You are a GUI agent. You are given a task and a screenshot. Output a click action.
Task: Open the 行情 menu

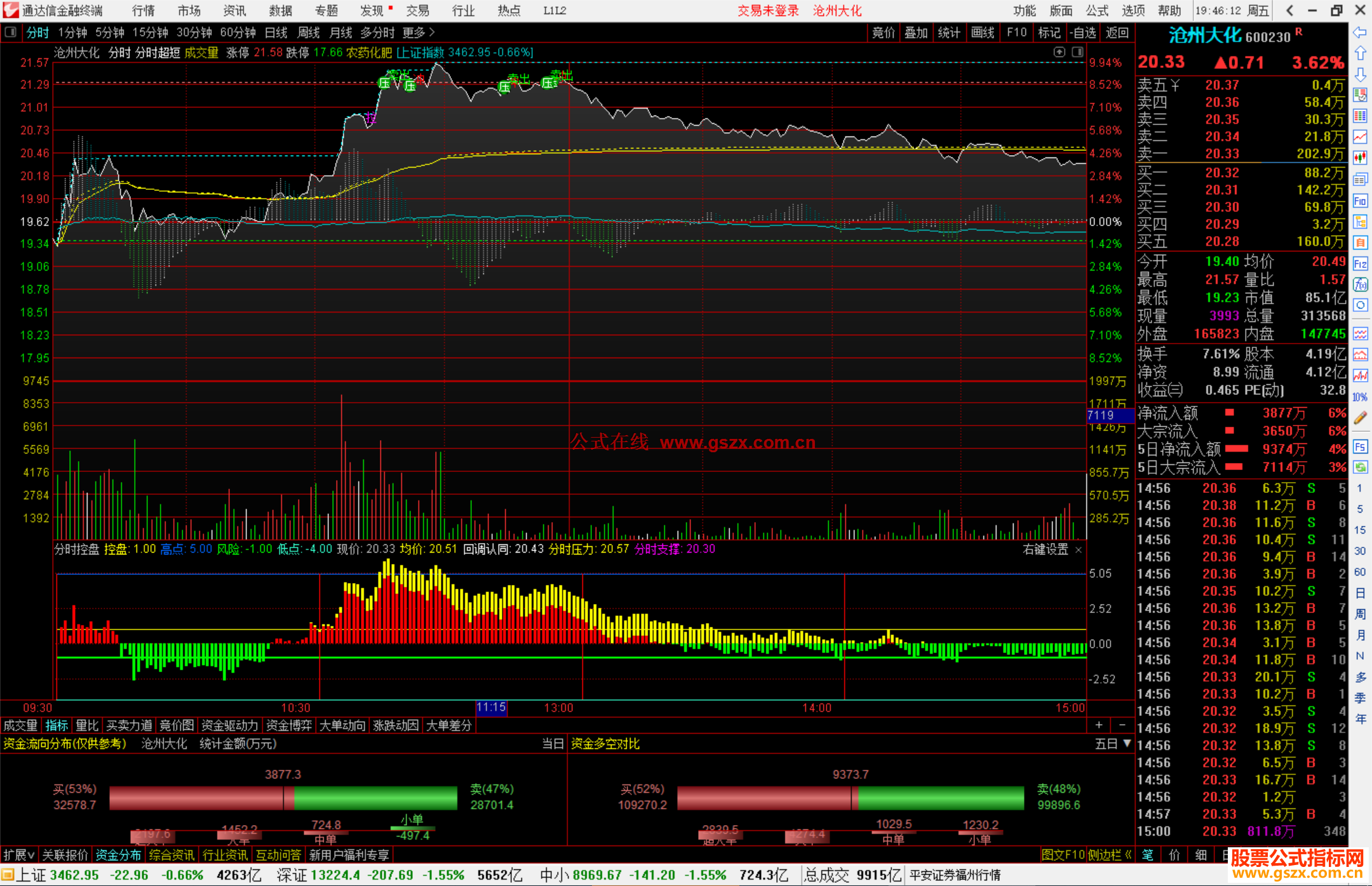[143, 10]
